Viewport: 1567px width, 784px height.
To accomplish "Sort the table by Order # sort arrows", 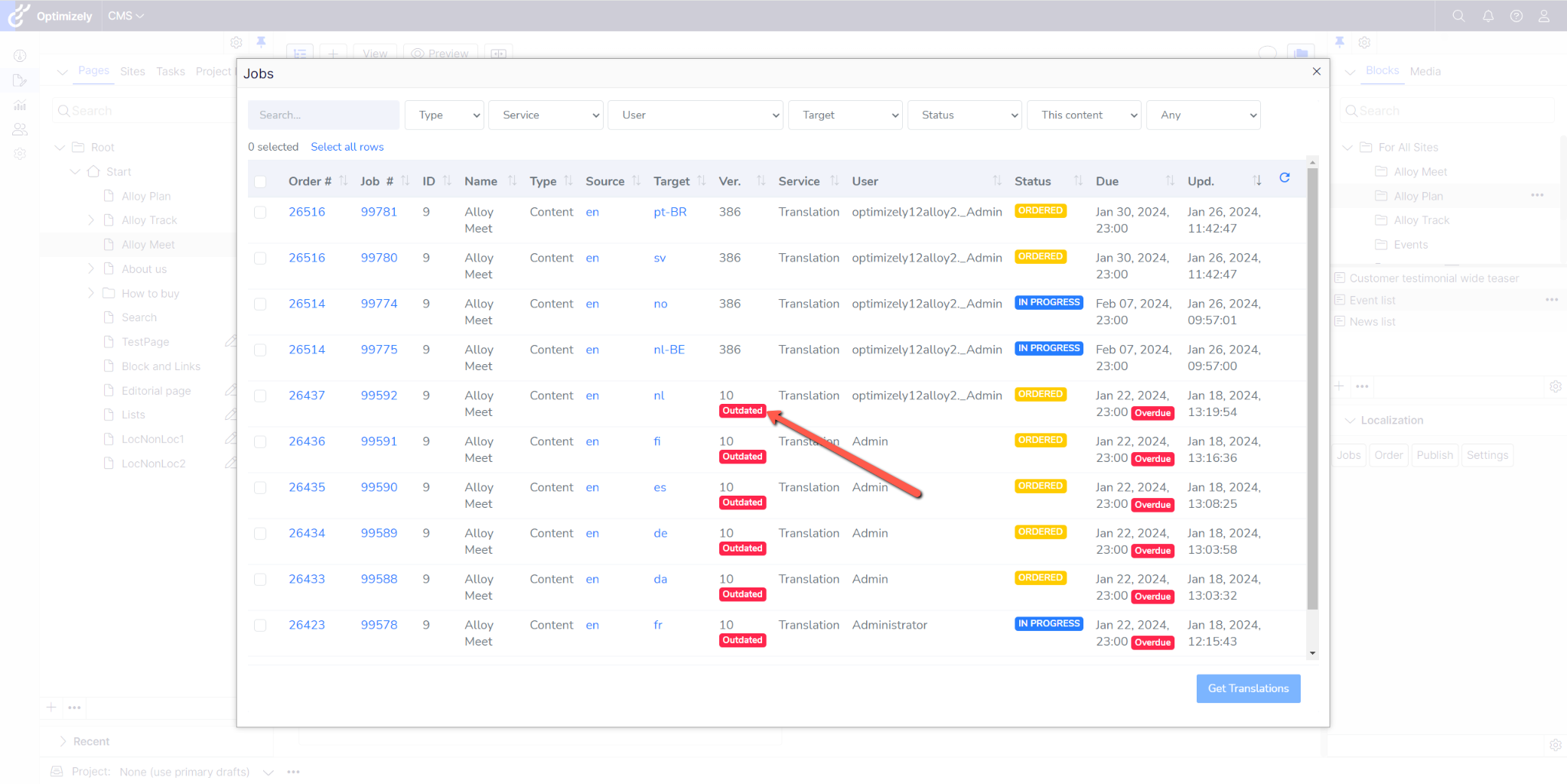I will click(344, 181).
